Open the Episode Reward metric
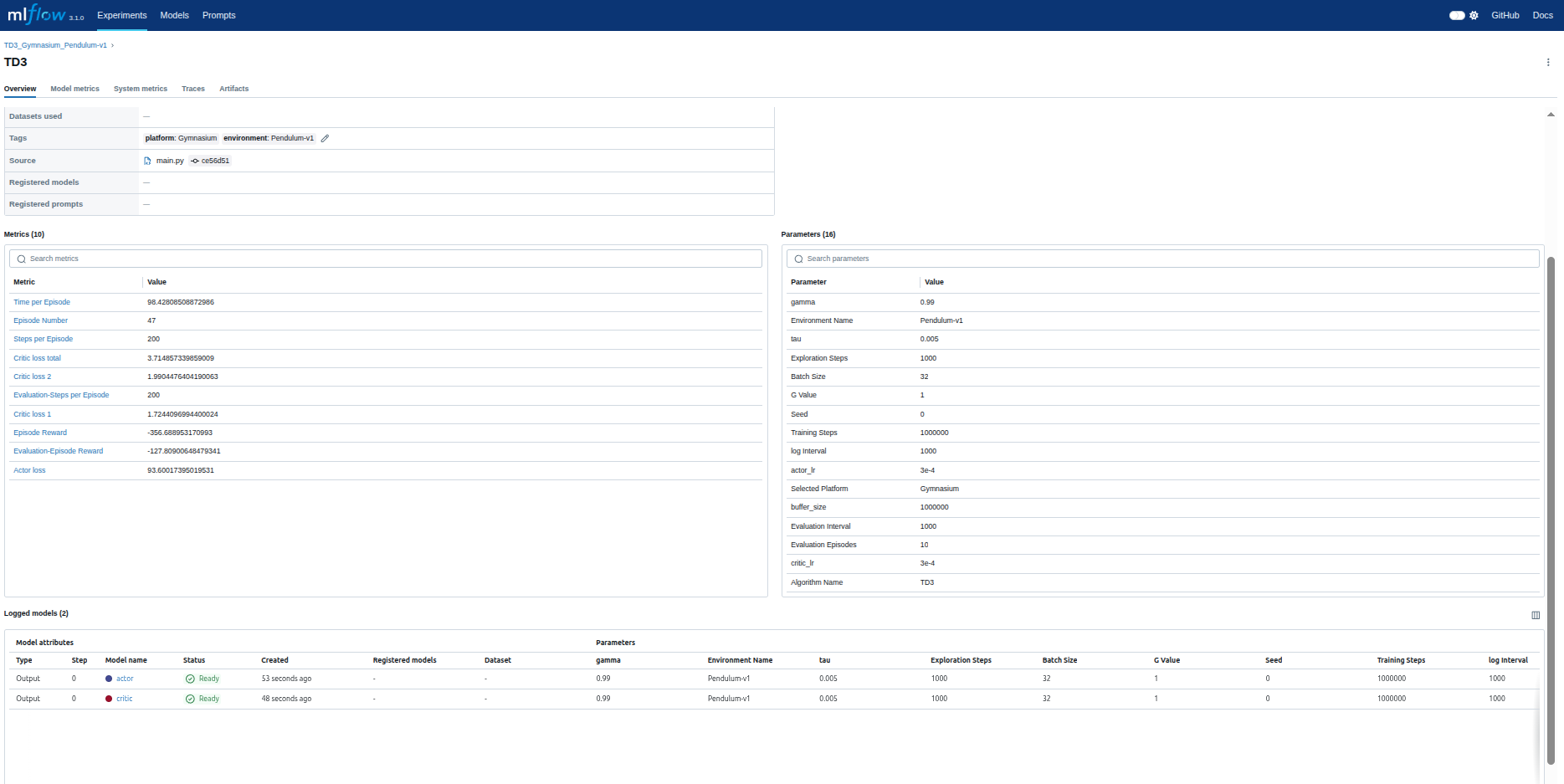 click(x=40, y=433)
